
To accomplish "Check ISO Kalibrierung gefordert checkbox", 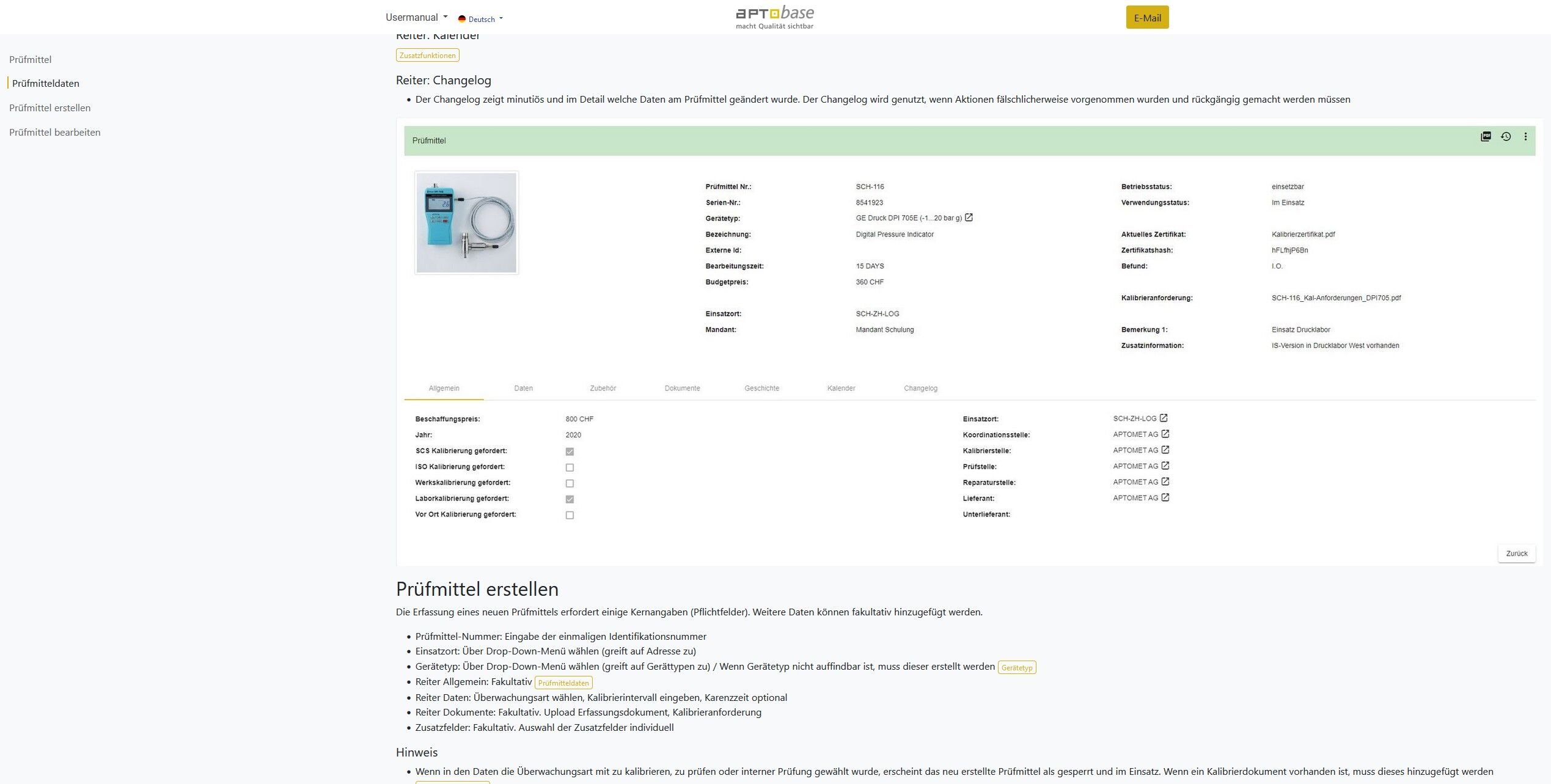I will click(x=570, y=467).
